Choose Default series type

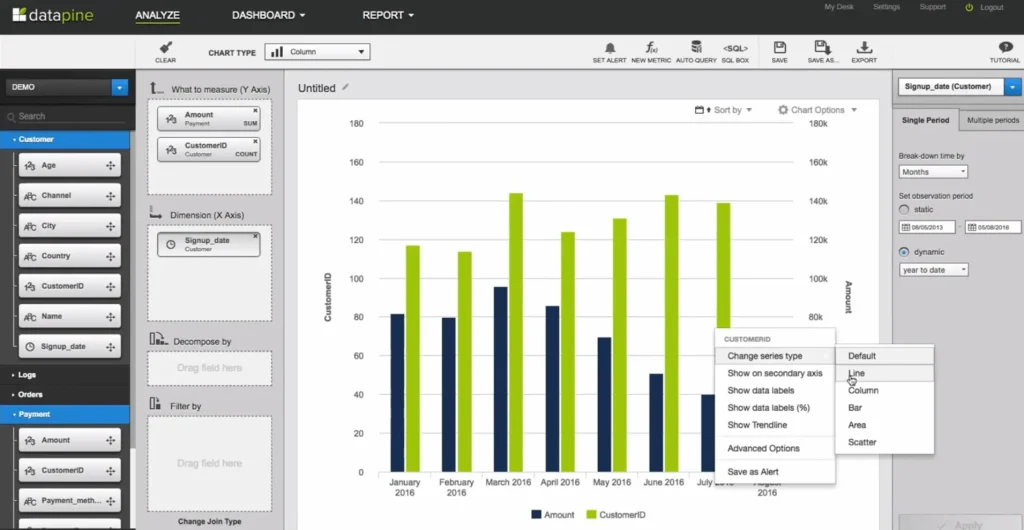point(885,356)
